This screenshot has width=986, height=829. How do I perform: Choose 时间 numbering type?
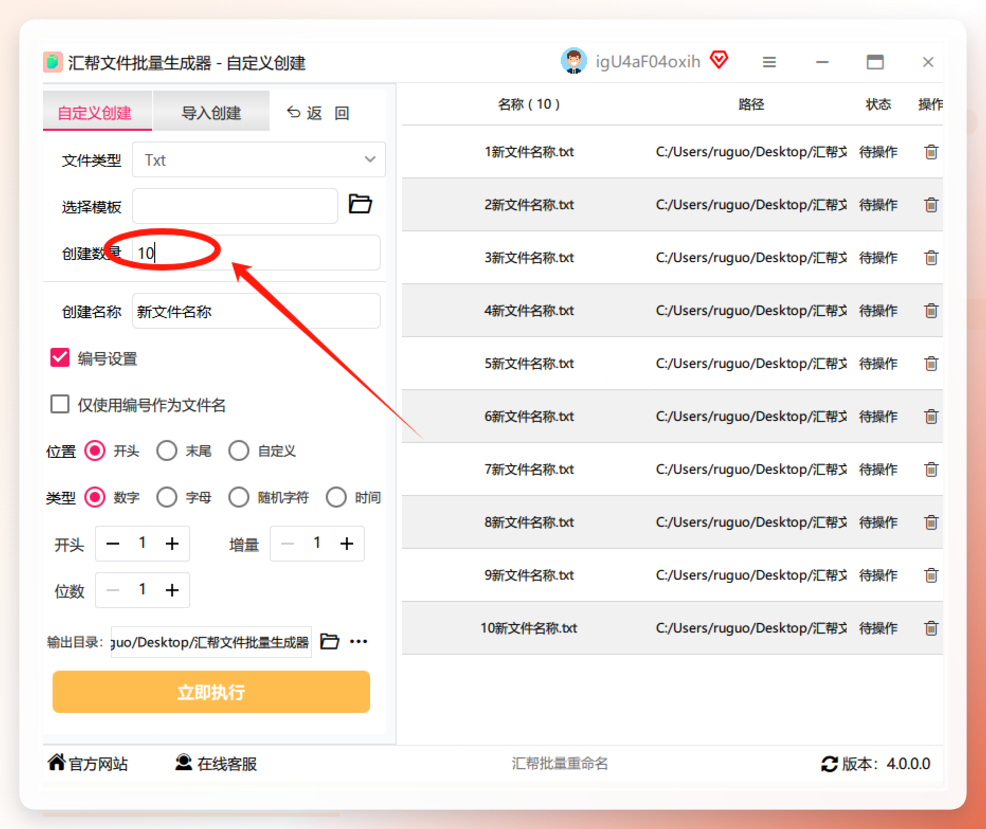336,498
